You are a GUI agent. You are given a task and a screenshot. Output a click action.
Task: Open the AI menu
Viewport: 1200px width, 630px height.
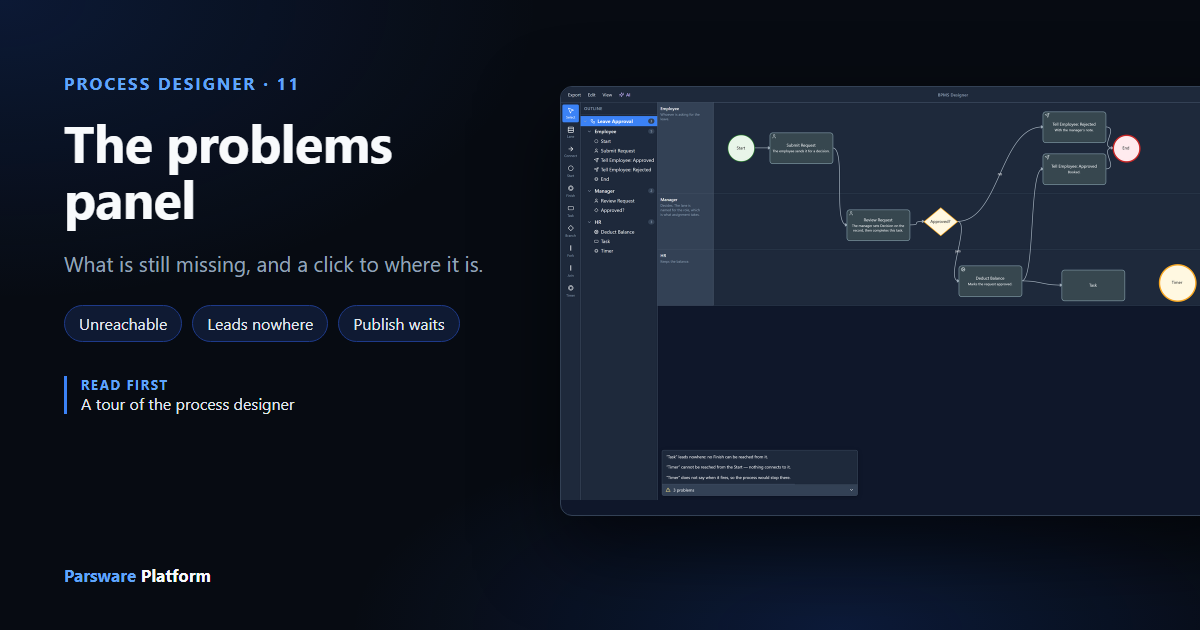(x=625, y=95)
